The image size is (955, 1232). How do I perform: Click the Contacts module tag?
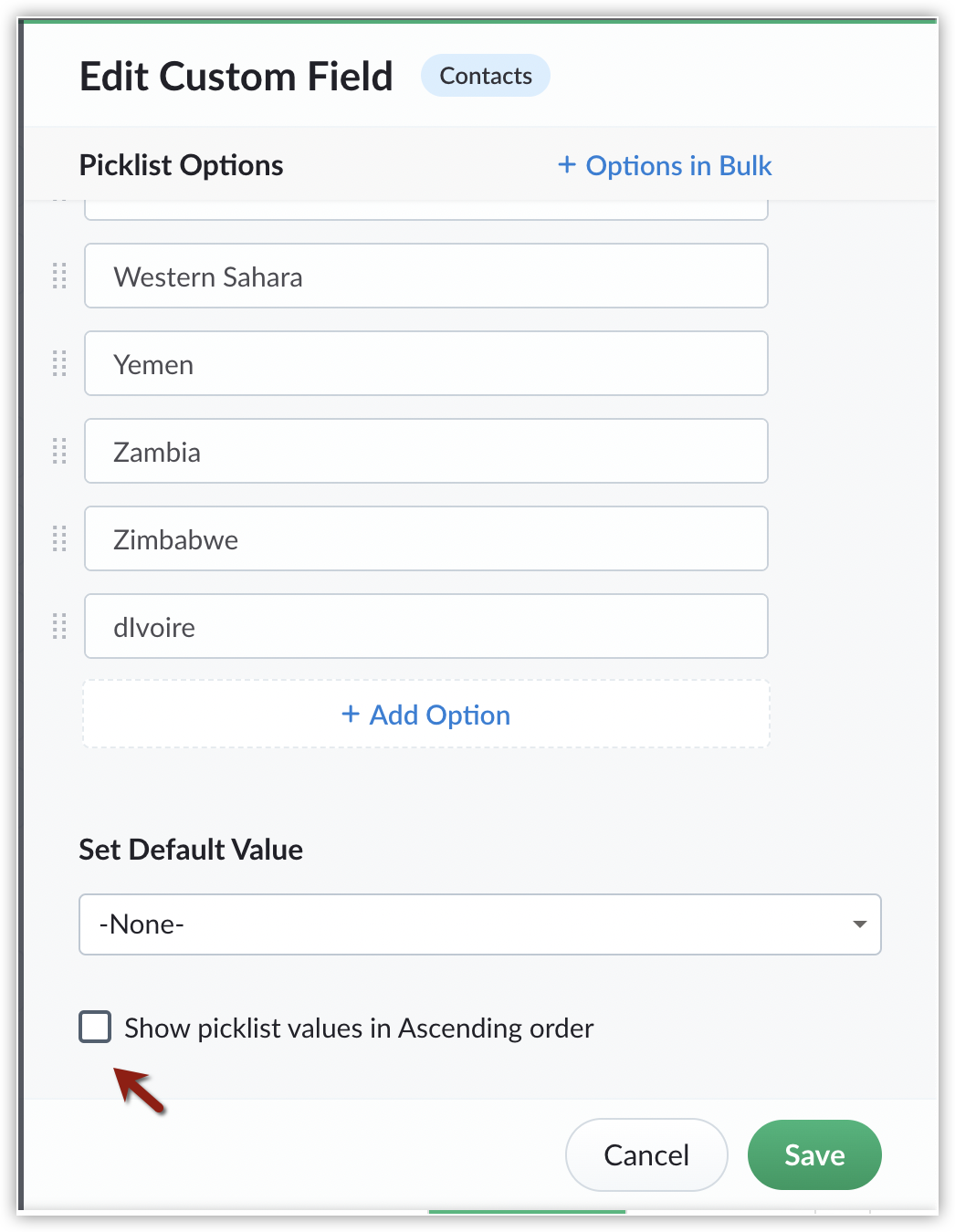(485, 76)
